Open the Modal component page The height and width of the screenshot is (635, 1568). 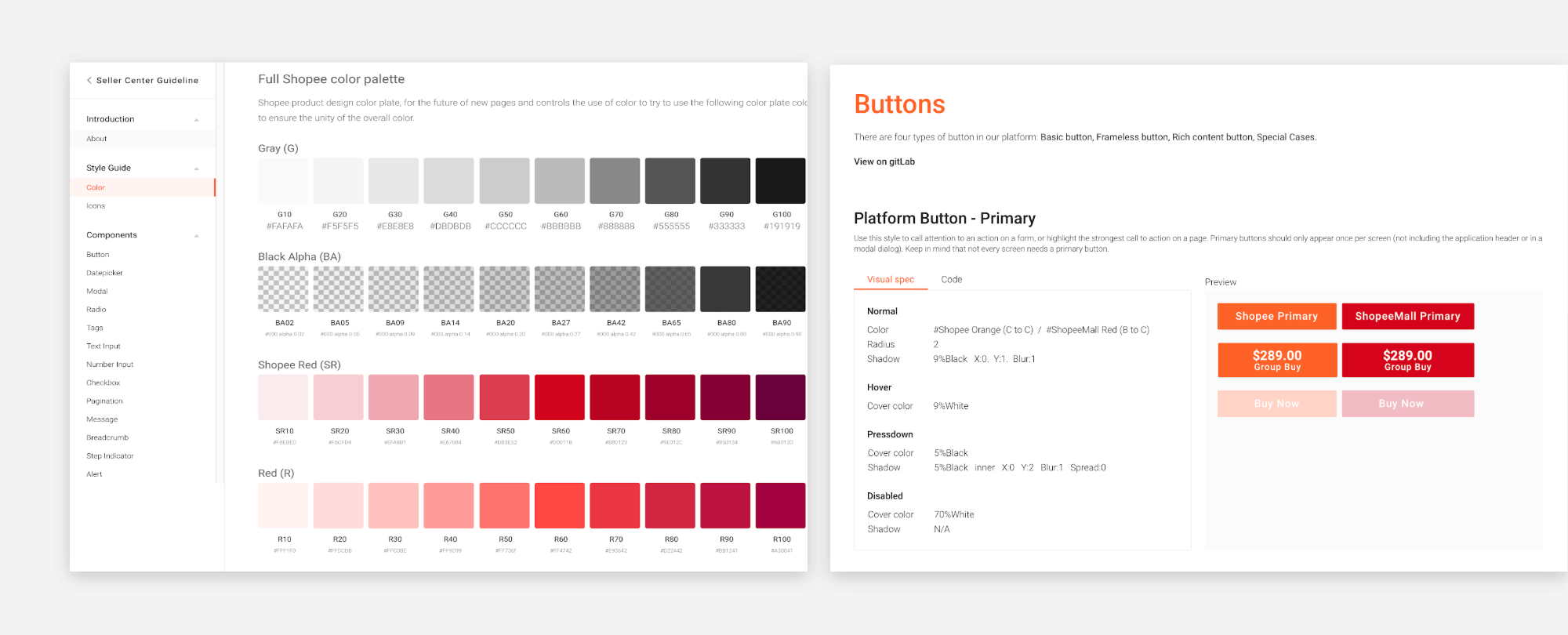tap(97, 292)
